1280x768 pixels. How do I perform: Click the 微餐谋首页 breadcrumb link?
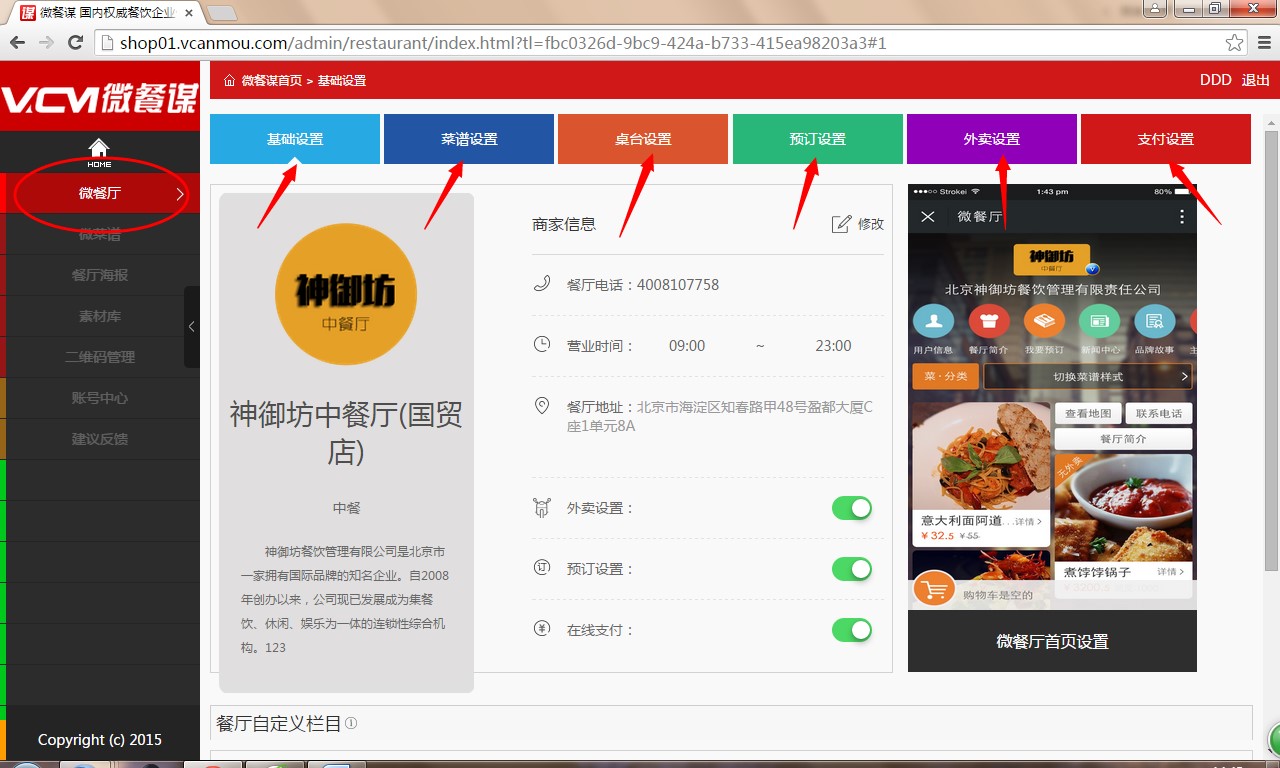pos(272,80)
